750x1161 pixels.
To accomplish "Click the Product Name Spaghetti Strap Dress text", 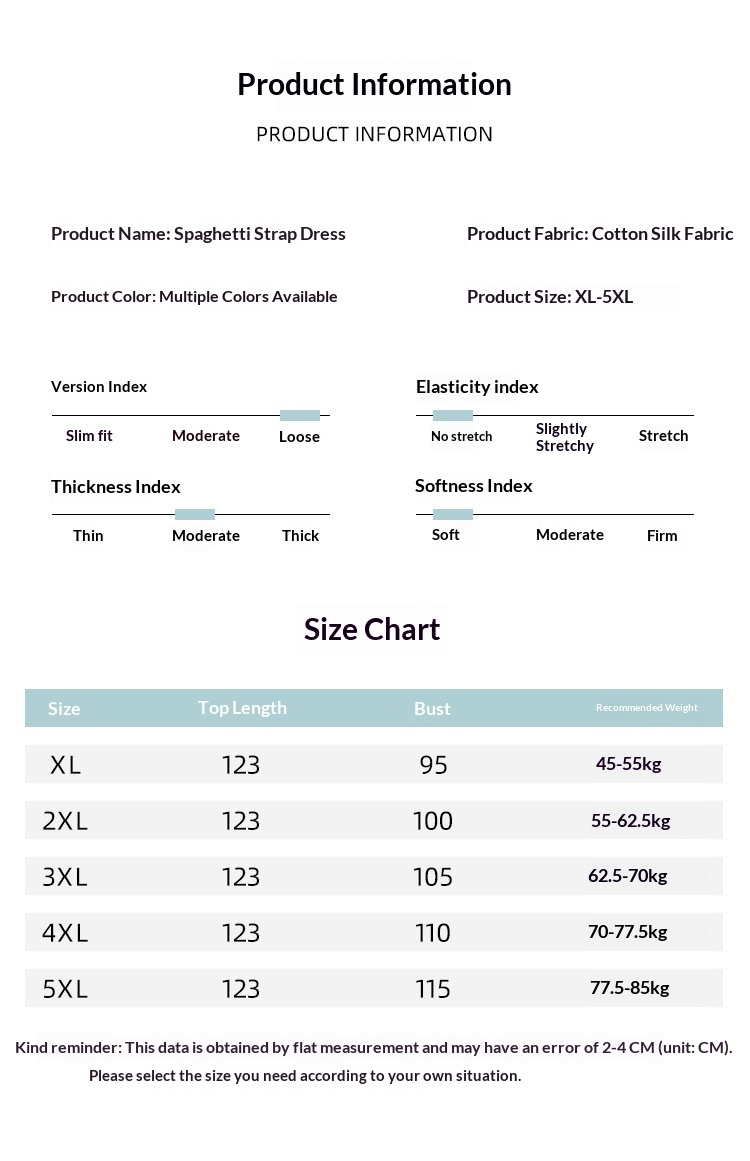I will 198,234.
